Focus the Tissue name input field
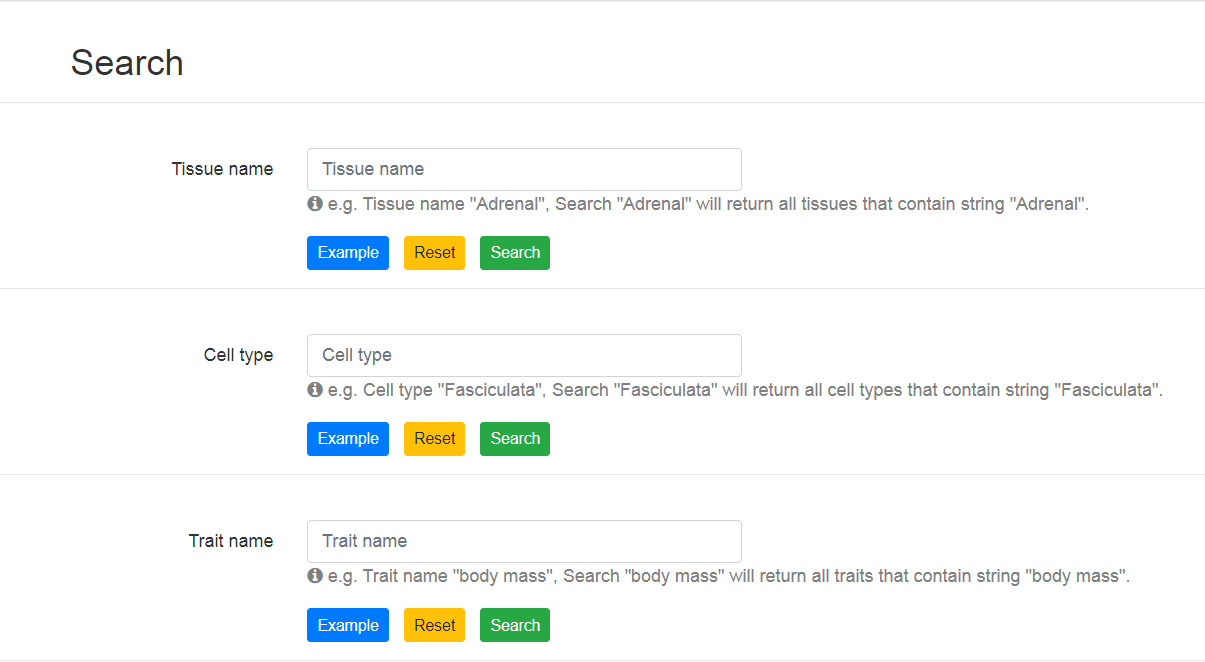1205x662 pixels. coord(524,169)
